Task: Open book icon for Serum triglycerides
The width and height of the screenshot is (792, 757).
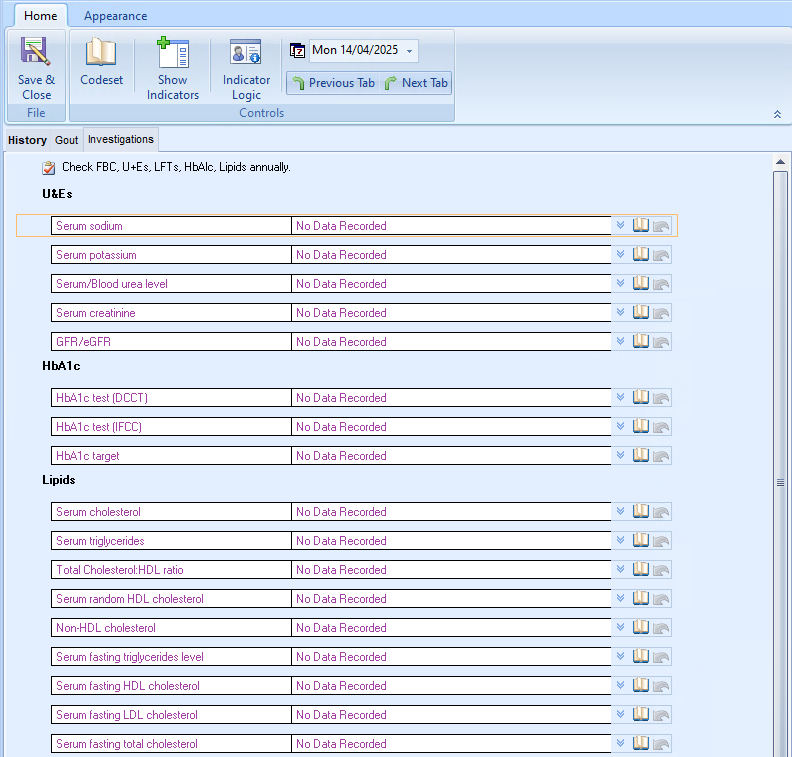Action: [x=641, y=540]
